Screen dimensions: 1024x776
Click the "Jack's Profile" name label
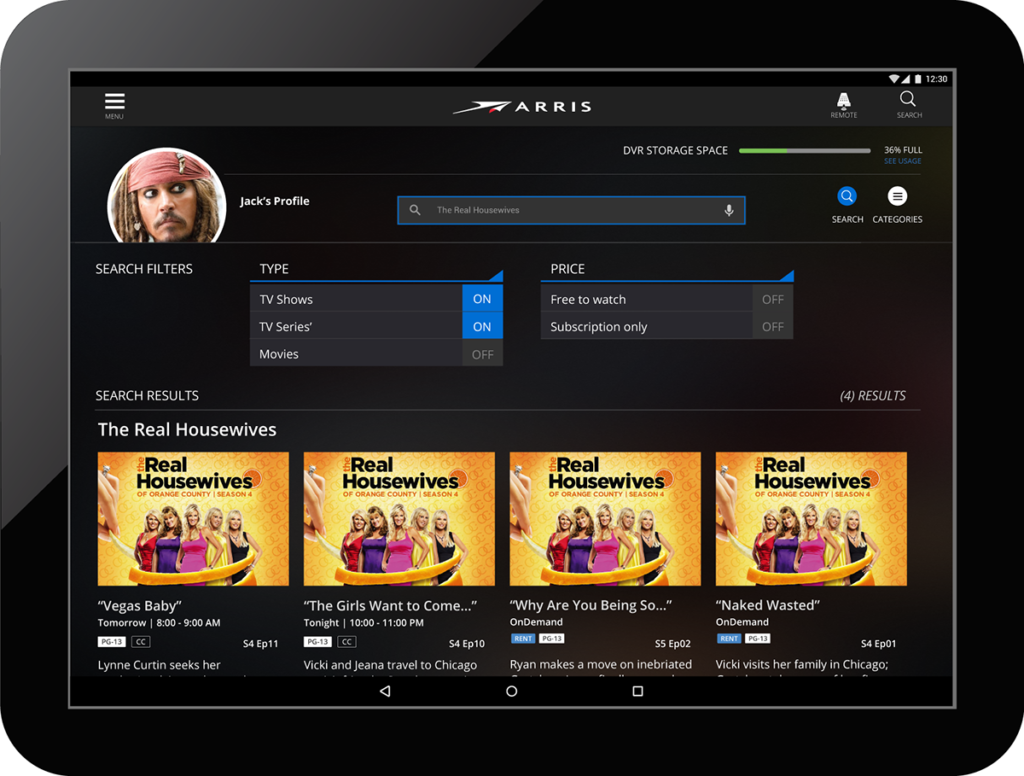(x=274, y=201)
